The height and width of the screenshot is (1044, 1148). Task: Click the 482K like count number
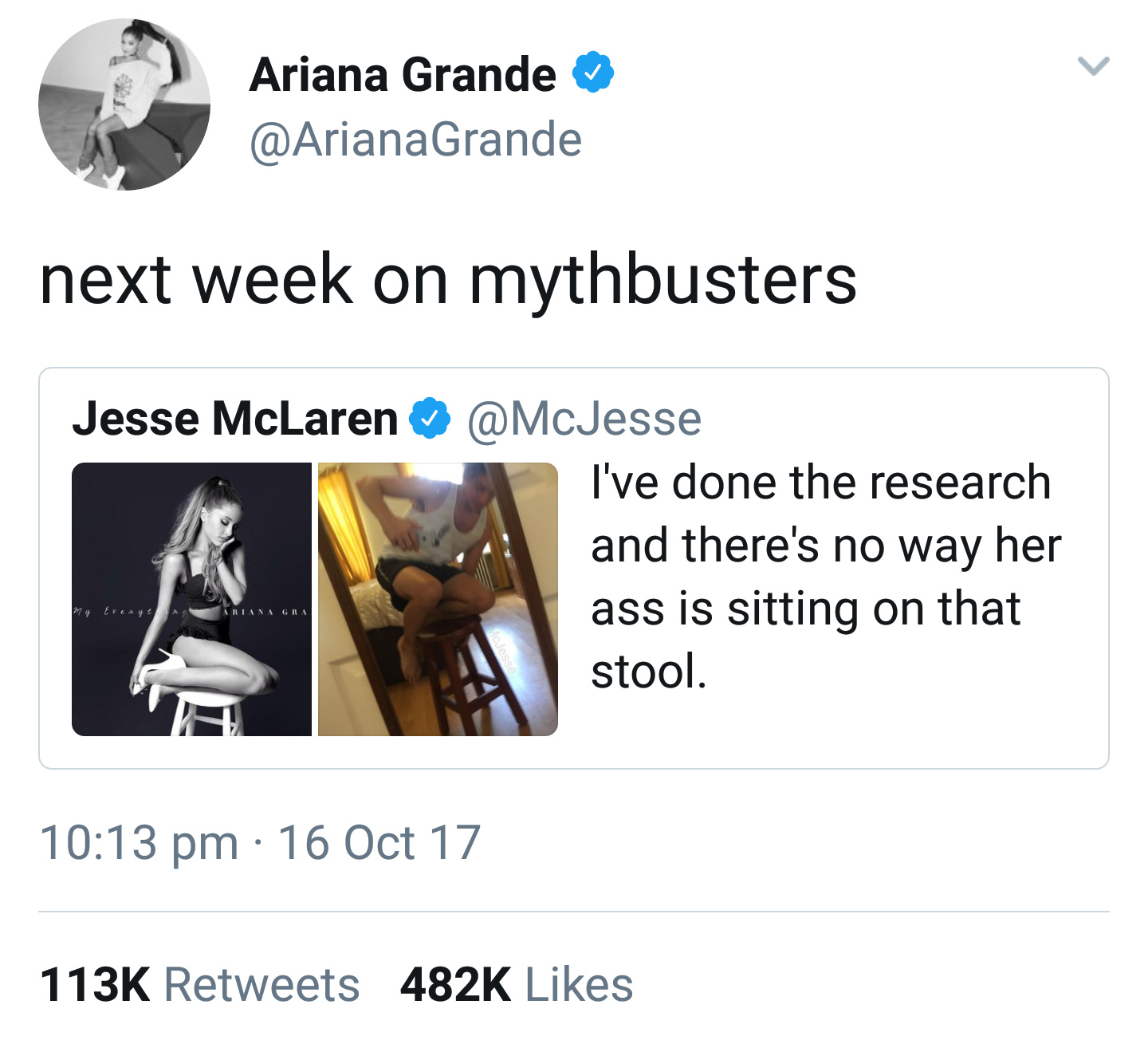[455, 984]
